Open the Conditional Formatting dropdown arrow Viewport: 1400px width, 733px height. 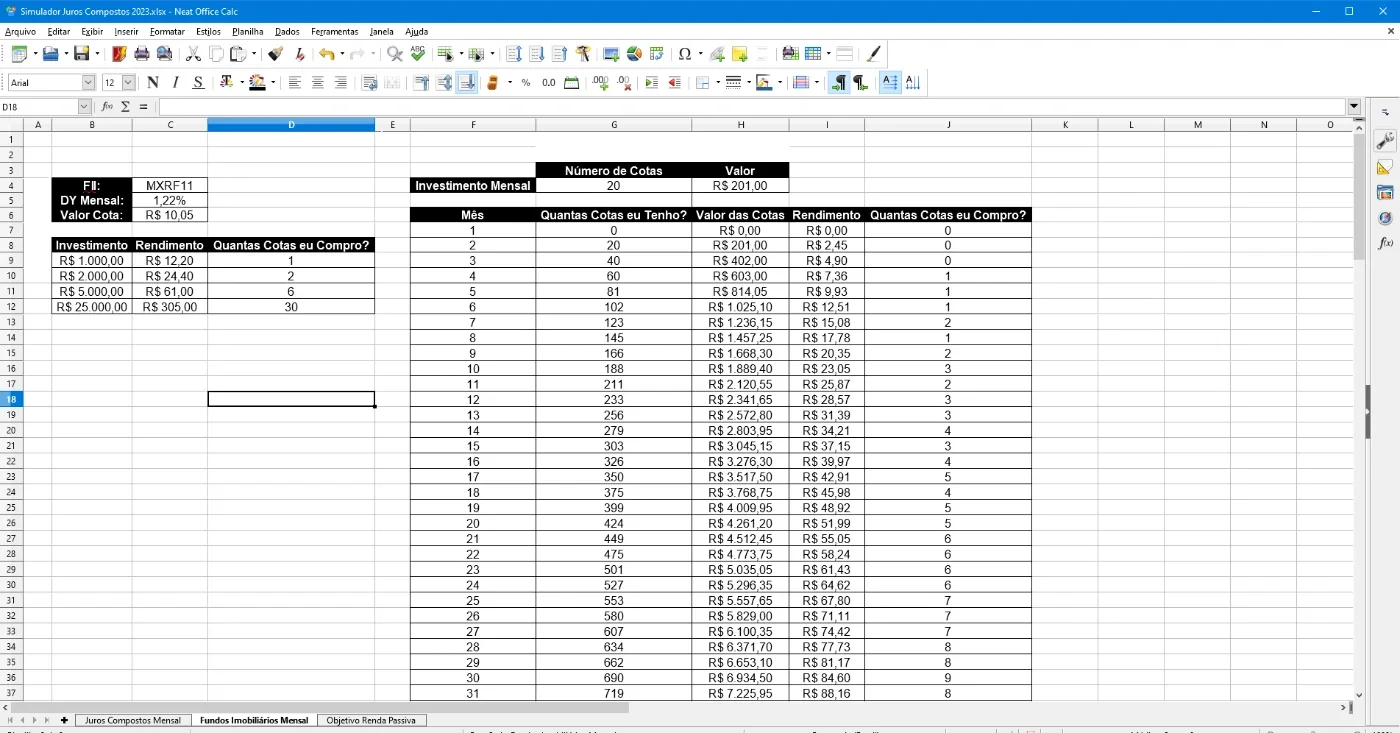tap(817, 83)
